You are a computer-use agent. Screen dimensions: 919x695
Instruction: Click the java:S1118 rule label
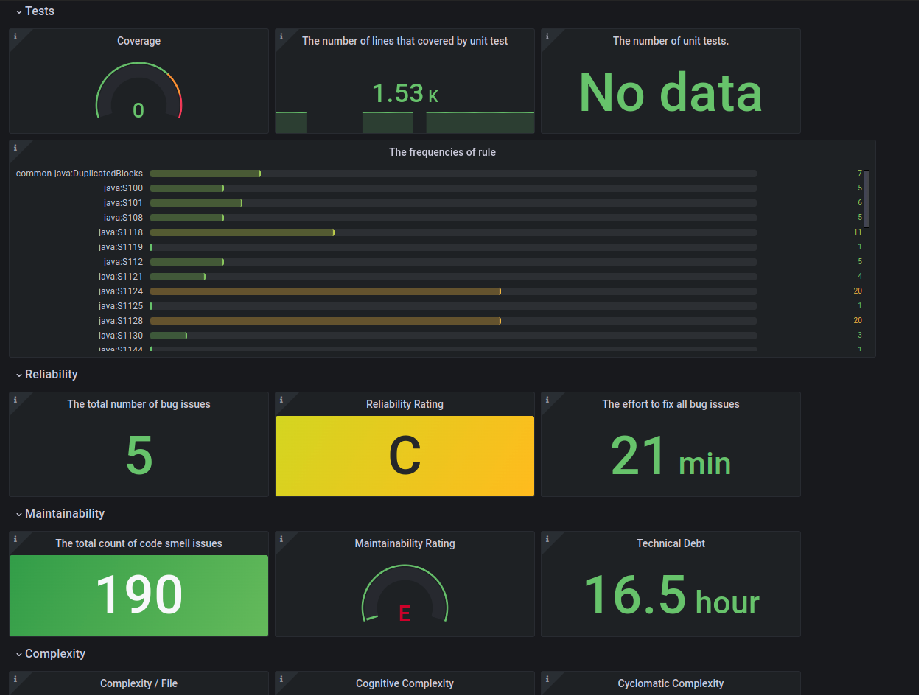pos(121,232)
